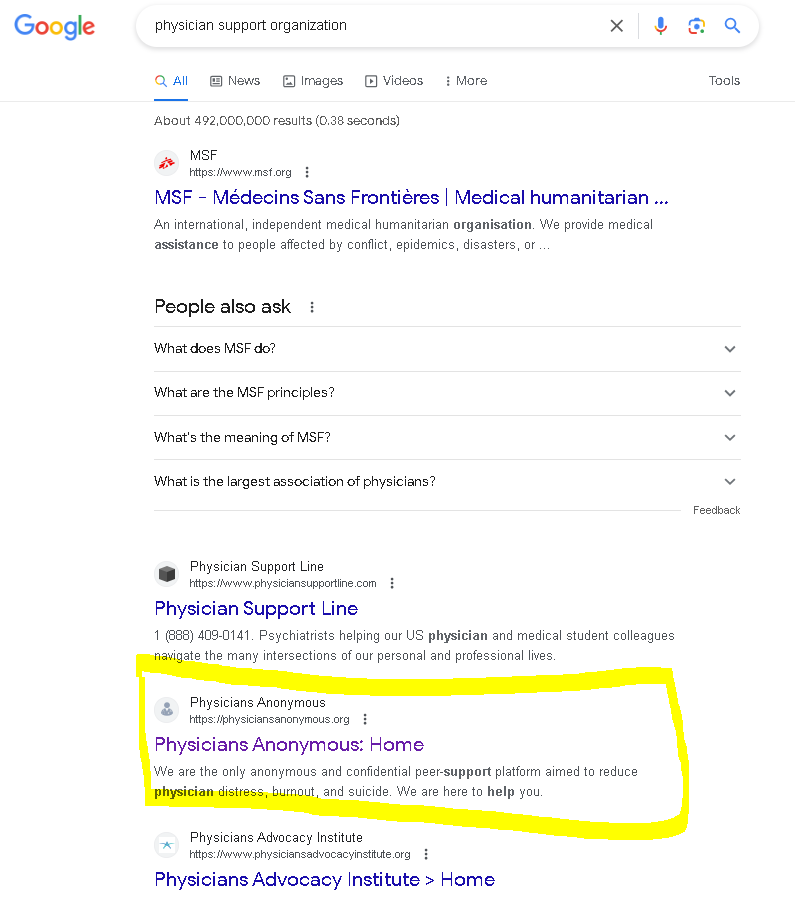
Task: Click the https://www.physiciansupportline.com URL text
Action: click(x=283, y=584)
